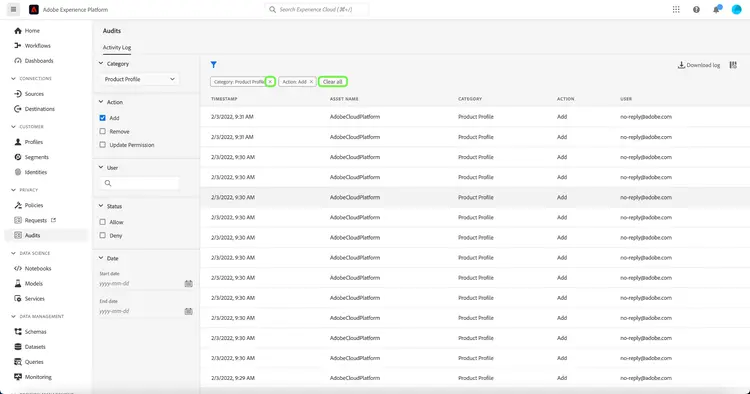Click the Adobe logo icon
Viewport: 750px width, 394px height.
point(33,10)
